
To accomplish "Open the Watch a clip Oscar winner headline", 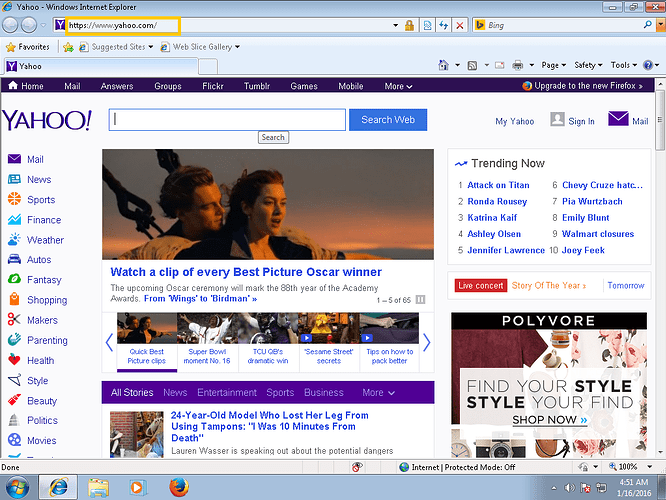I will (x=246, y=272).
